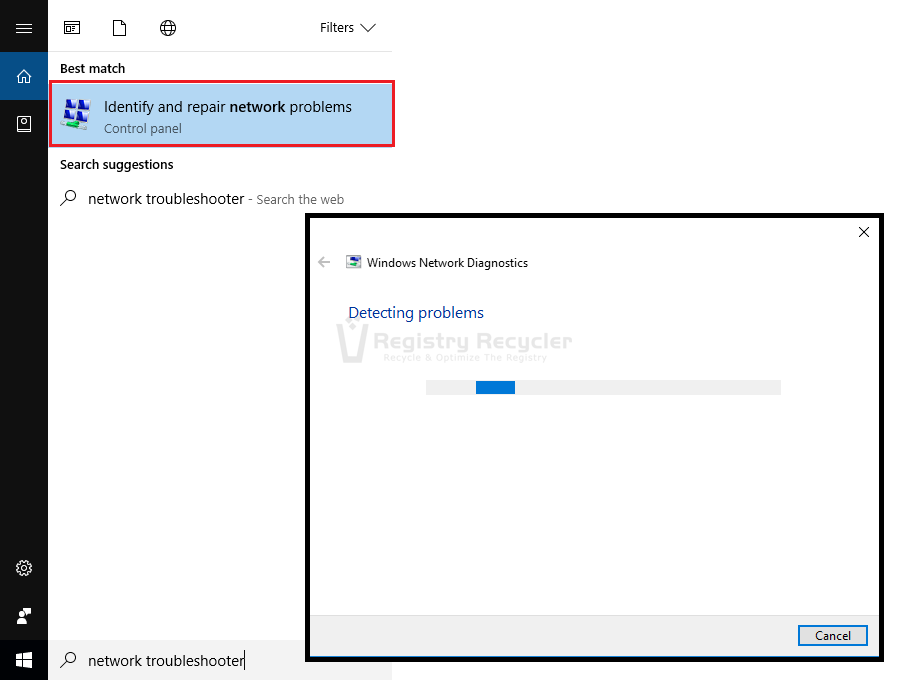Close the Windows Network Diagnostics window
The width and height of the screenshot is (907, 680).
pyautogui.click(x=864, y=232)
